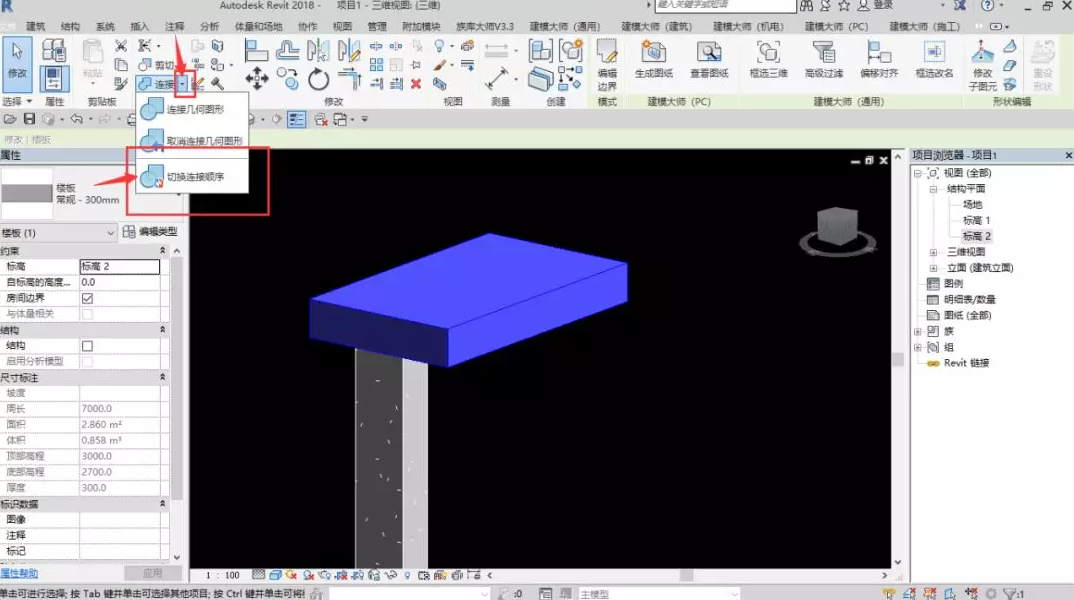Uncheck the 房间边界 checkbox

pyautogui.click(x=87, y=298)
